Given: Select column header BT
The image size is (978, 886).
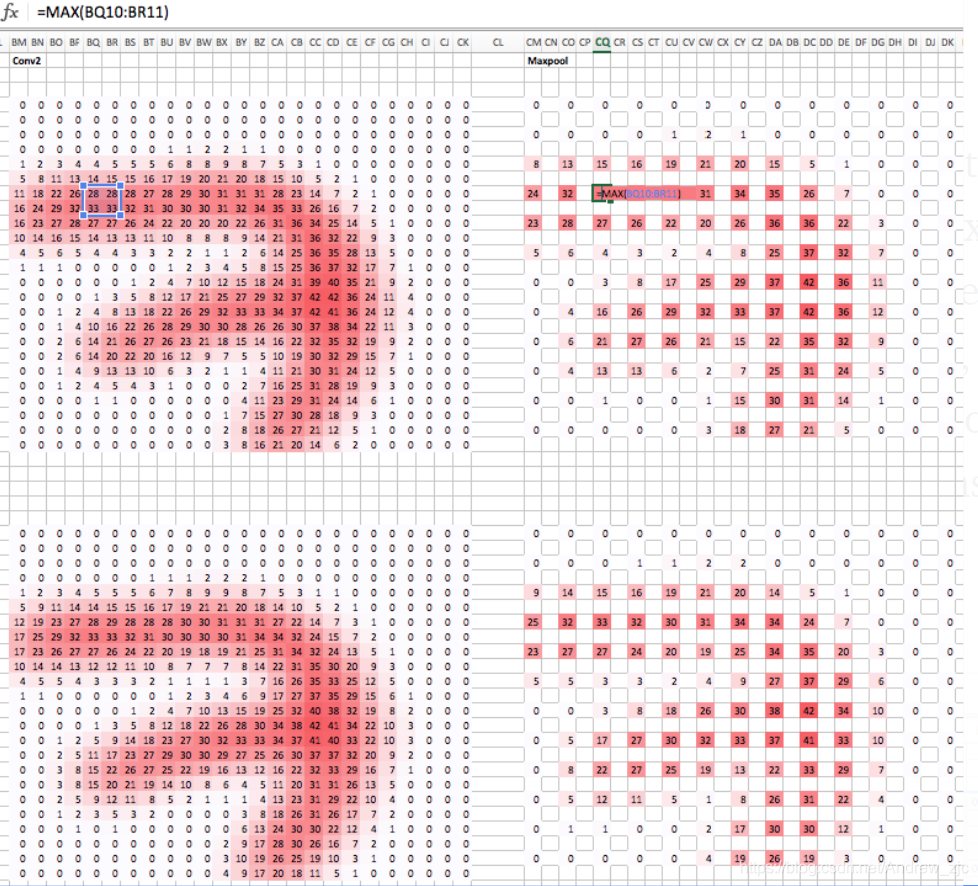Looking at the screenshot, I should (148, 42).
